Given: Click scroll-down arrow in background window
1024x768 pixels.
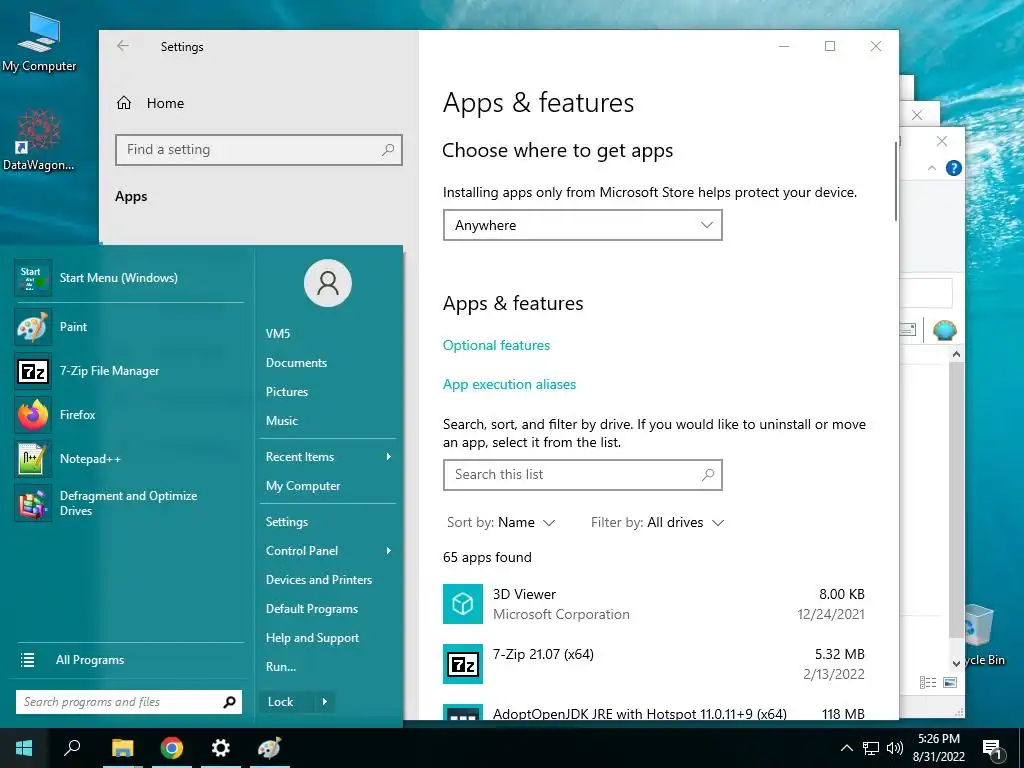Looking at the screenshot, I should pos(956,663).
